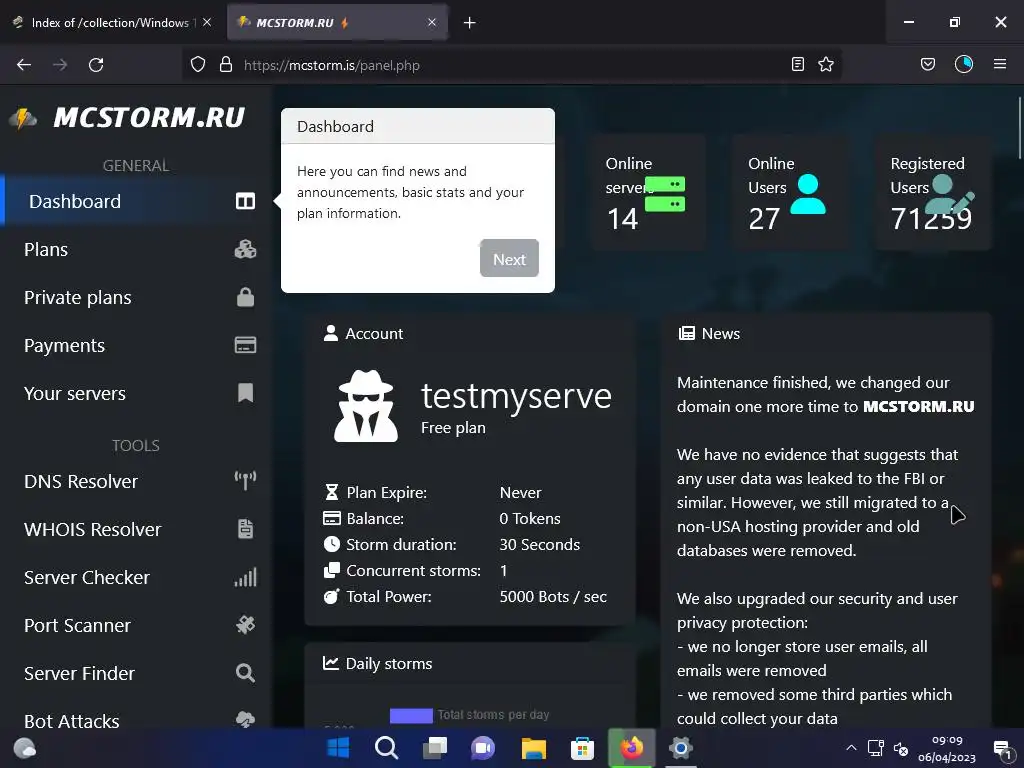Open the Your servers sidebar item
Screen dimensions: 1024x768
click(x=135, y=393)
